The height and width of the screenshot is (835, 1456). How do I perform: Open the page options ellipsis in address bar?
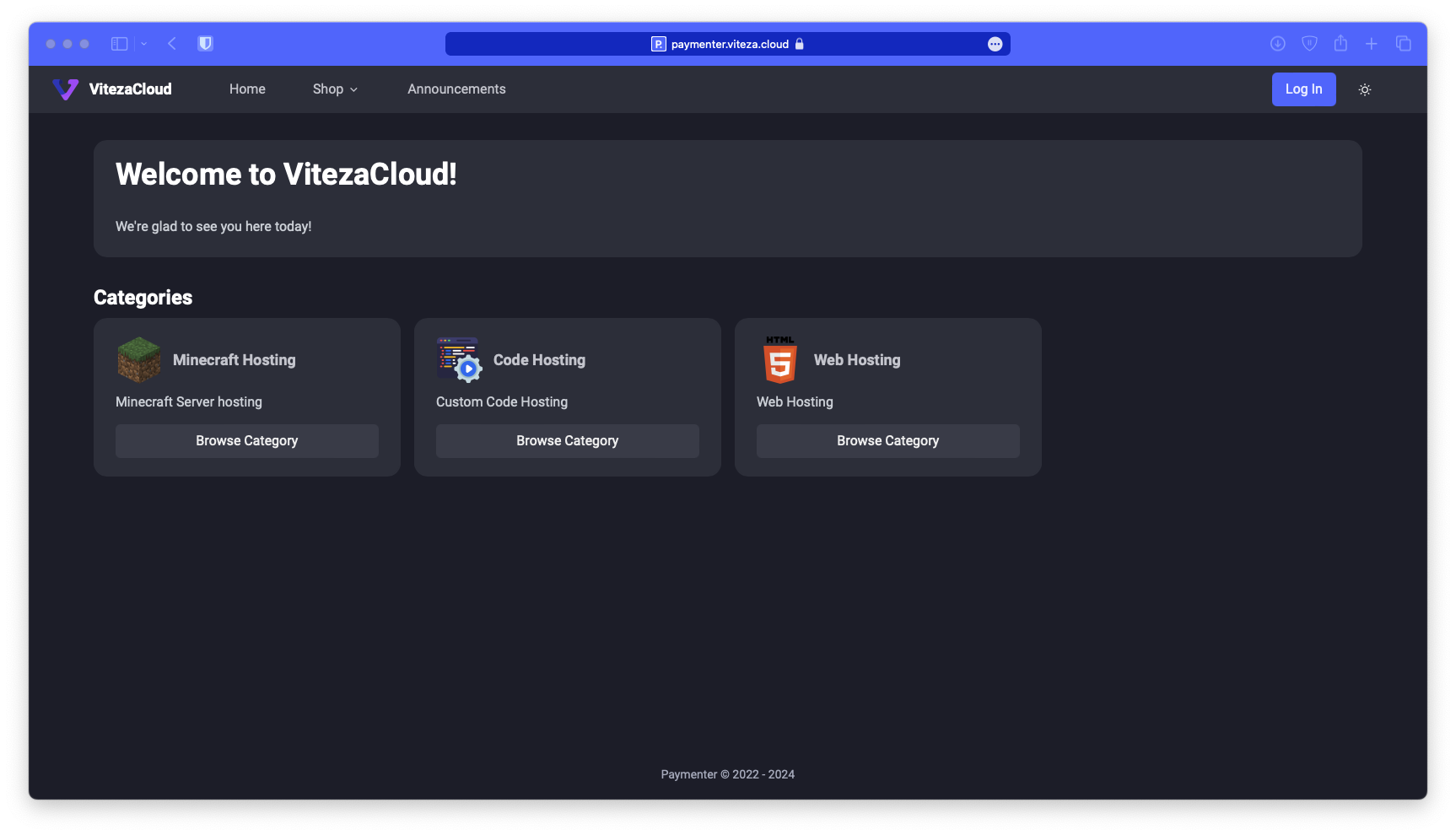[x=995, y=44]
